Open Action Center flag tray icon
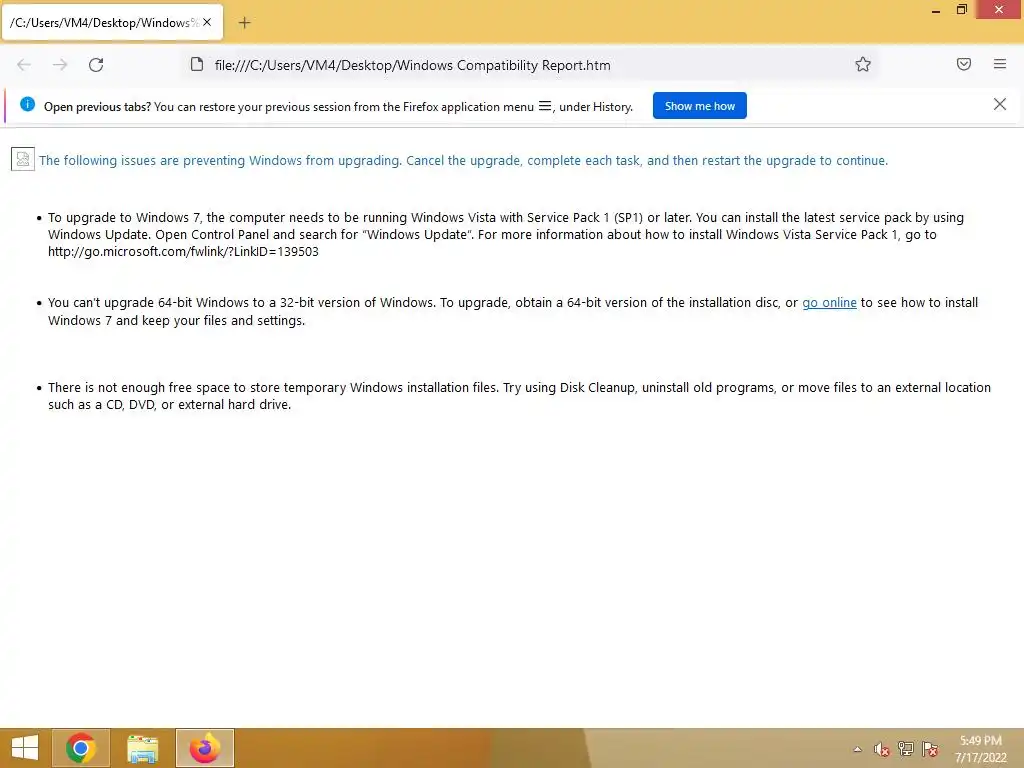Image resolution: width=1024 pixels, height=768 pixels. click(x=930, y=749)
